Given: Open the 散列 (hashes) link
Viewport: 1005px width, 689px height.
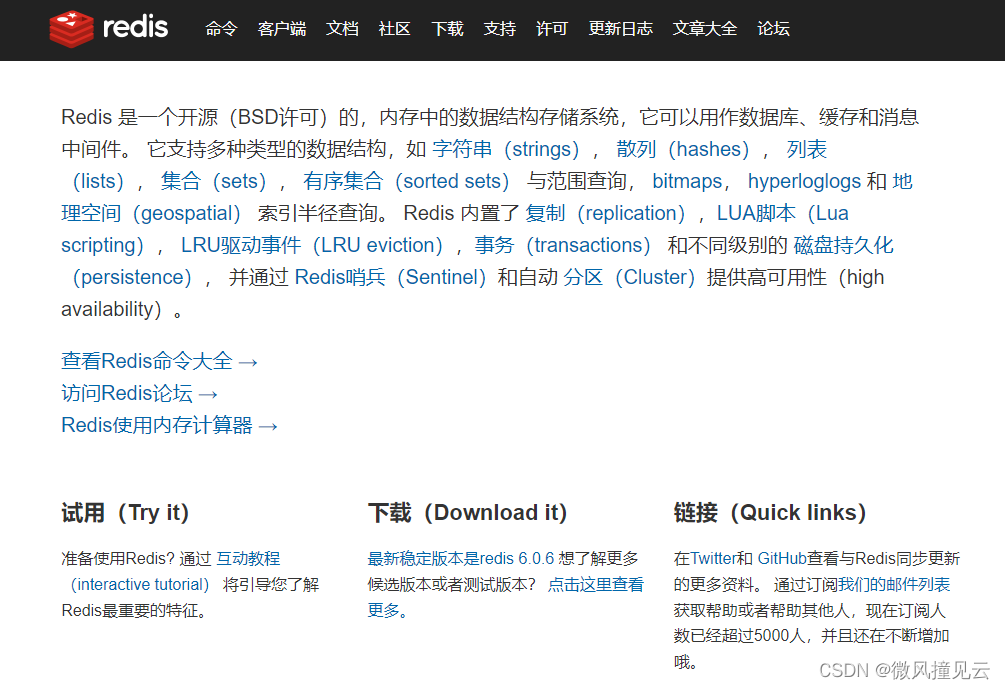Looking at the screenshot, I should pos(683,149).
